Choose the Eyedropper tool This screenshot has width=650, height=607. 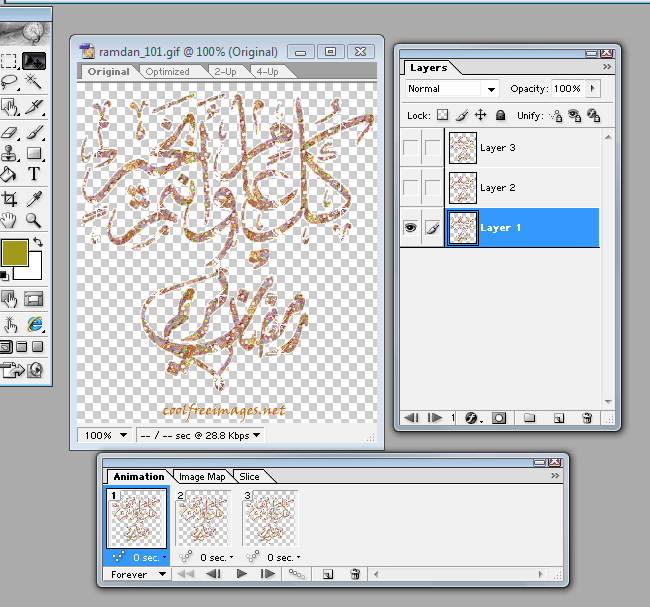click(33, 198)
